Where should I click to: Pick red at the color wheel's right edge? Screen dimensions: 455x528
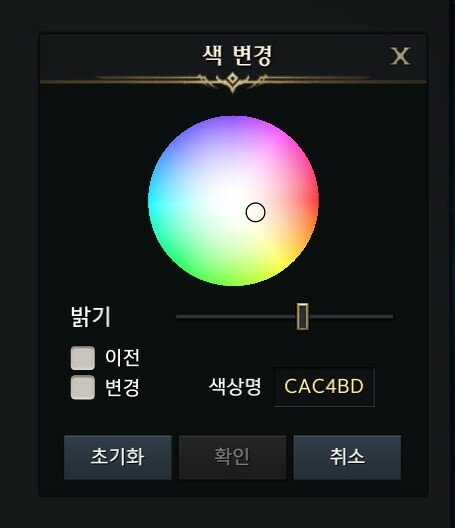pyautogui.click(x=315, y=202)
